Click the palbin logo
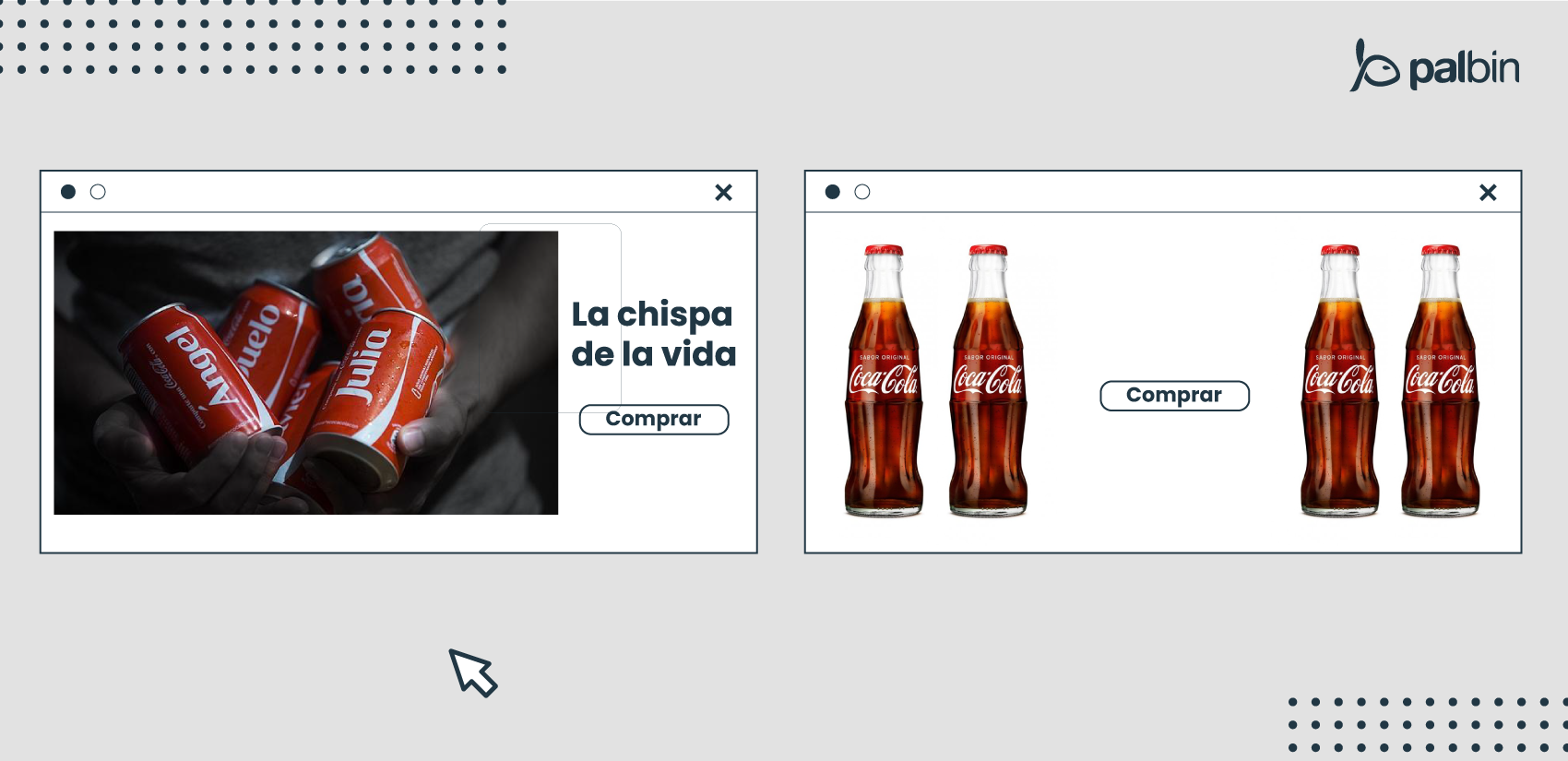Screen dimensions: 1568x761 1435,65
